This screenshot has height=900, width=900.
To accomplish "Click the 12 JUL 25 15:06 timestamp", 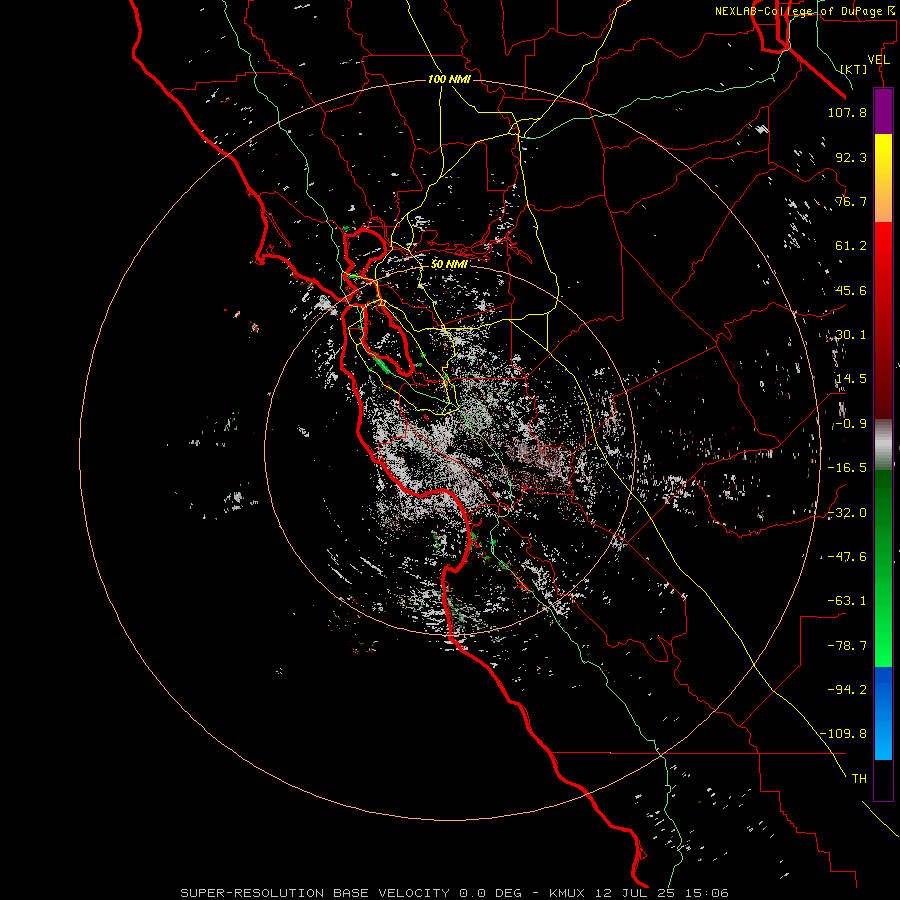I will pyautogui.click(x=662, y=893).
